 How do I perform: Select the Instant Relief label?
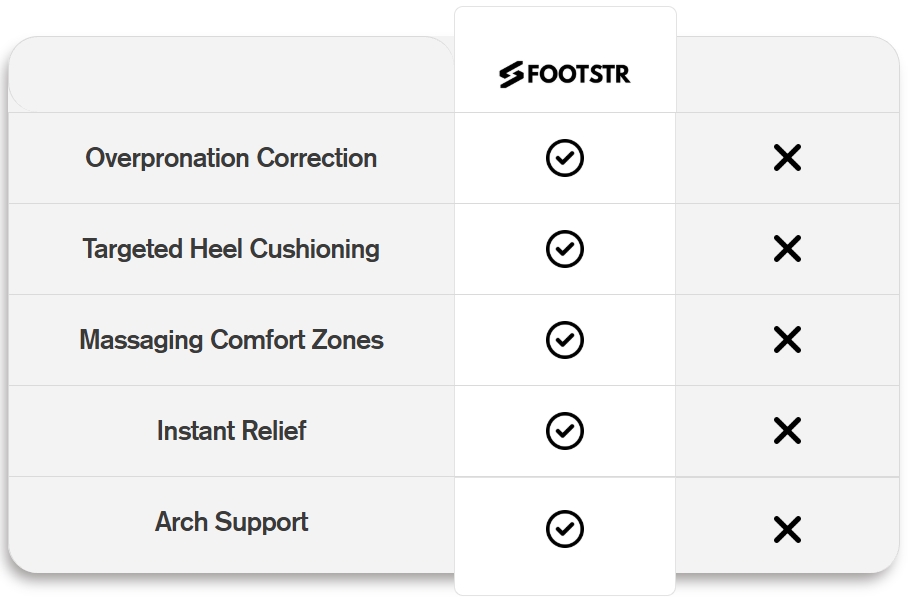231,431
